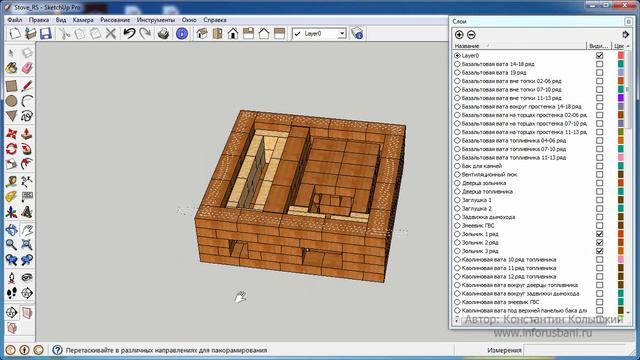640x360 pixels.
Task: Select the Tape Measure tool
Action: point(11,182)
